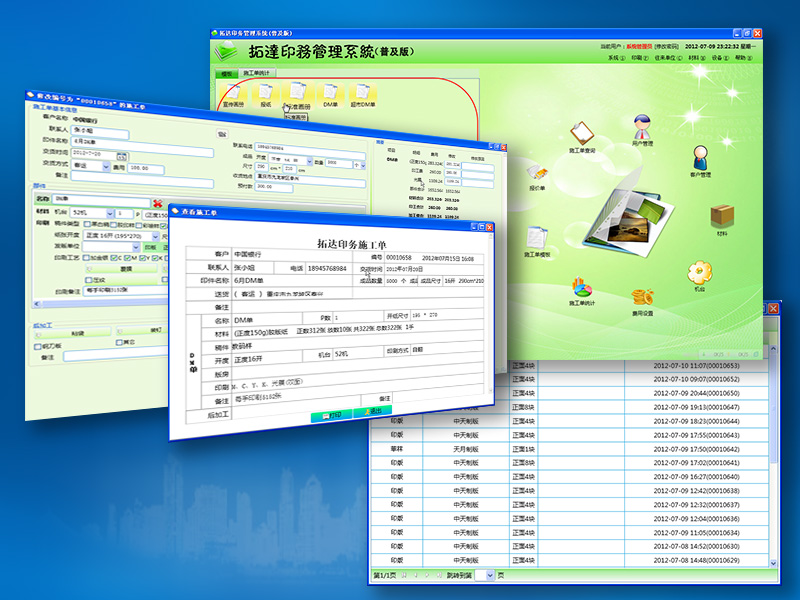Open the 施工单查询 clipboard icon
The width and height of the screenshot is (800, 600).
pos(581,133)
